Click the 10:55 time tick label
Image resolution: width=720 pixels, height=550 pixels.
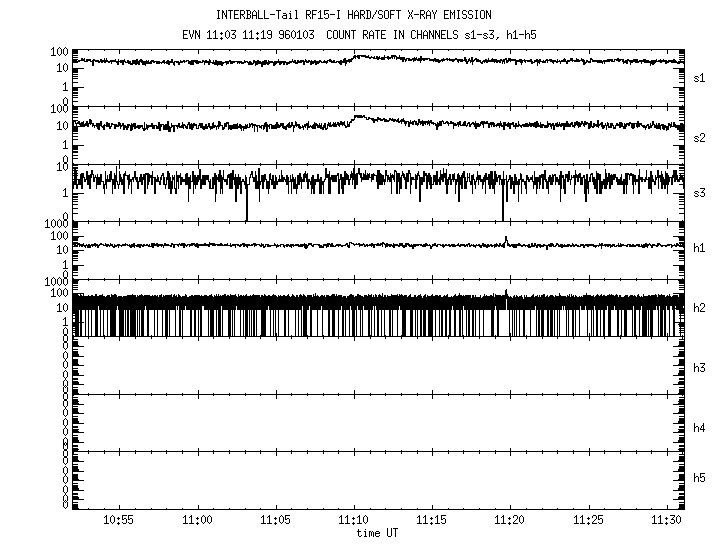tap(119, 521)
